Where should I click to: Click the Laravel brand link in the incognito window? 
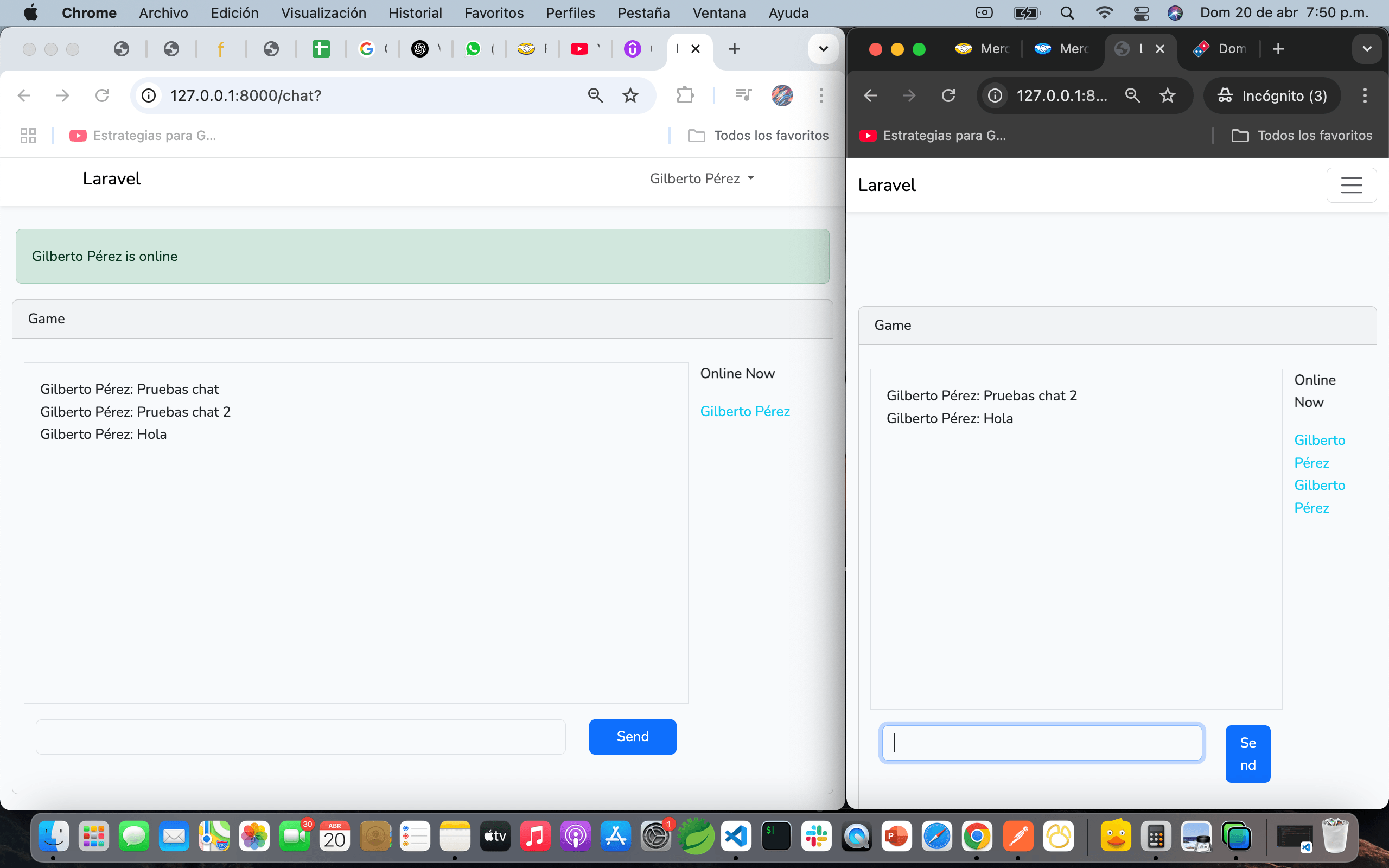[x=887, y=185]
